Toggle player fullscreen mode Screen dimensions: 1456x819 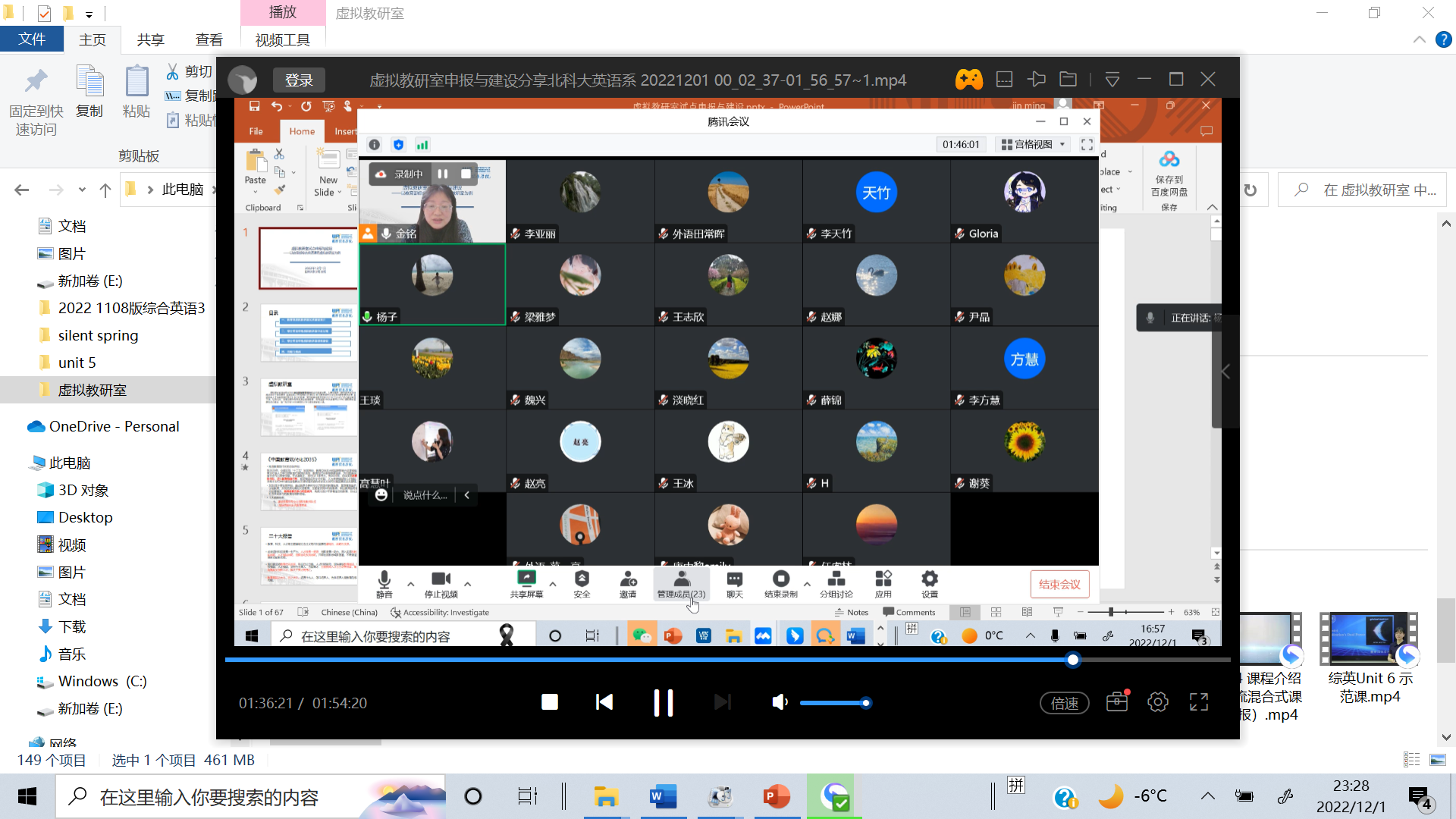pos(1198,702)
